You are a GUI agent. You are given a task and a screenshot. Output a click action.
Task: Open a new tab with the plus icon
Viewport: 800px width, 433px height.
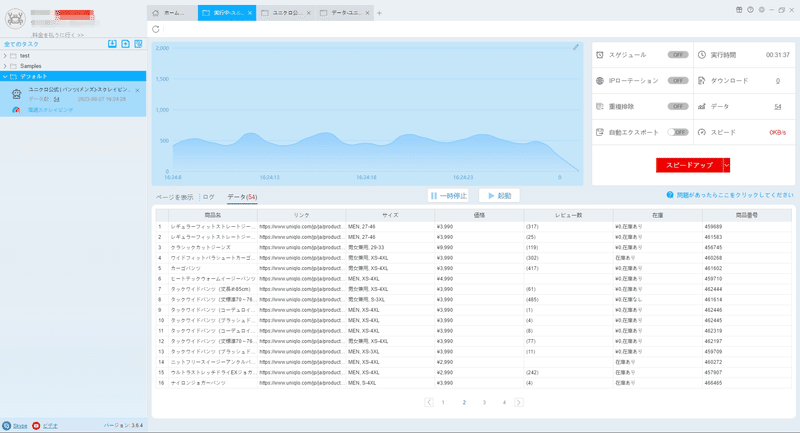[379, 13]
